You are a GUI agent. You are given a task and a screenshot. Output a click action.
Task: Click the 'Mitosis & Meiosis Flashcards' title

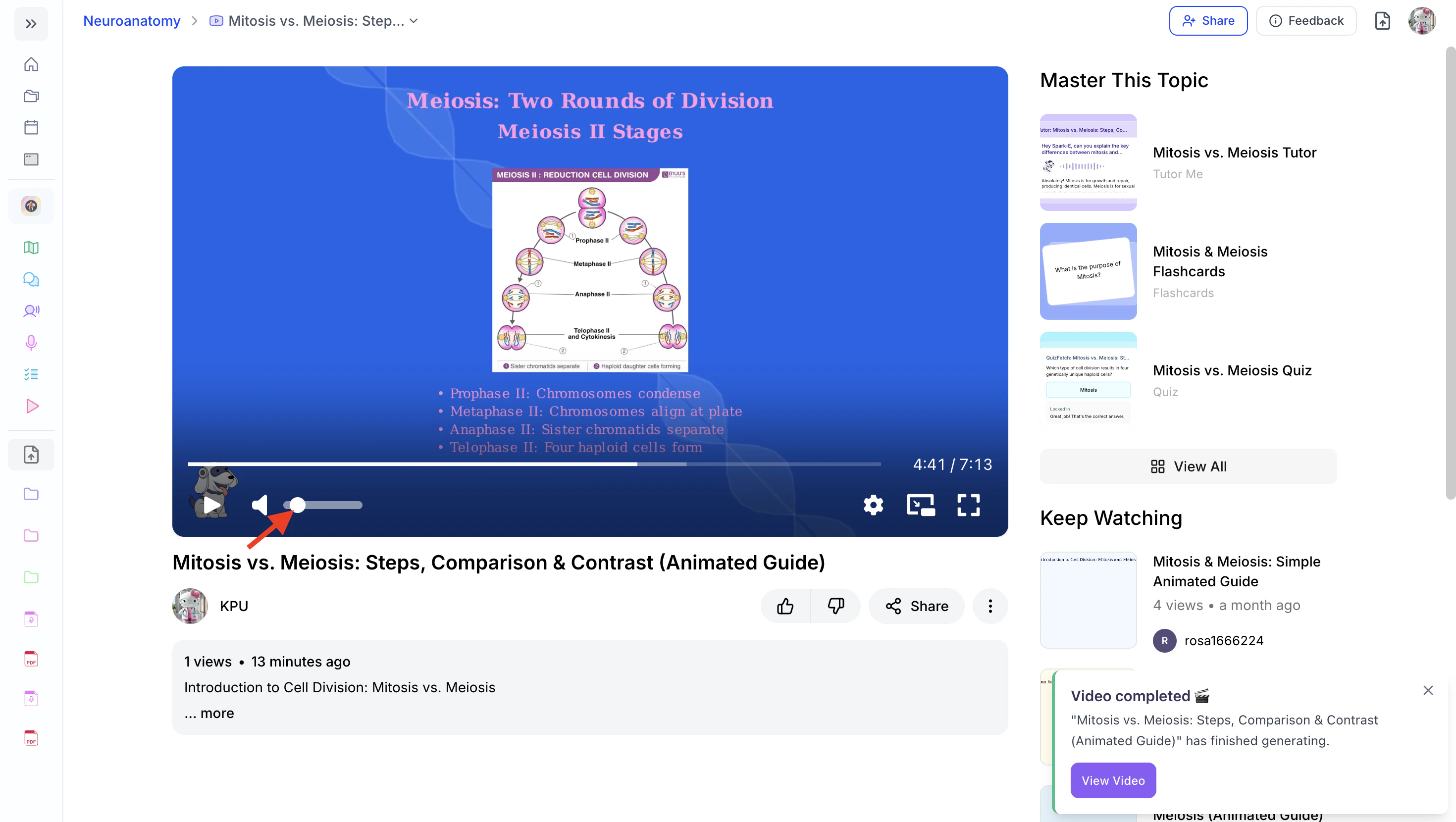[x=1210, y=261]
